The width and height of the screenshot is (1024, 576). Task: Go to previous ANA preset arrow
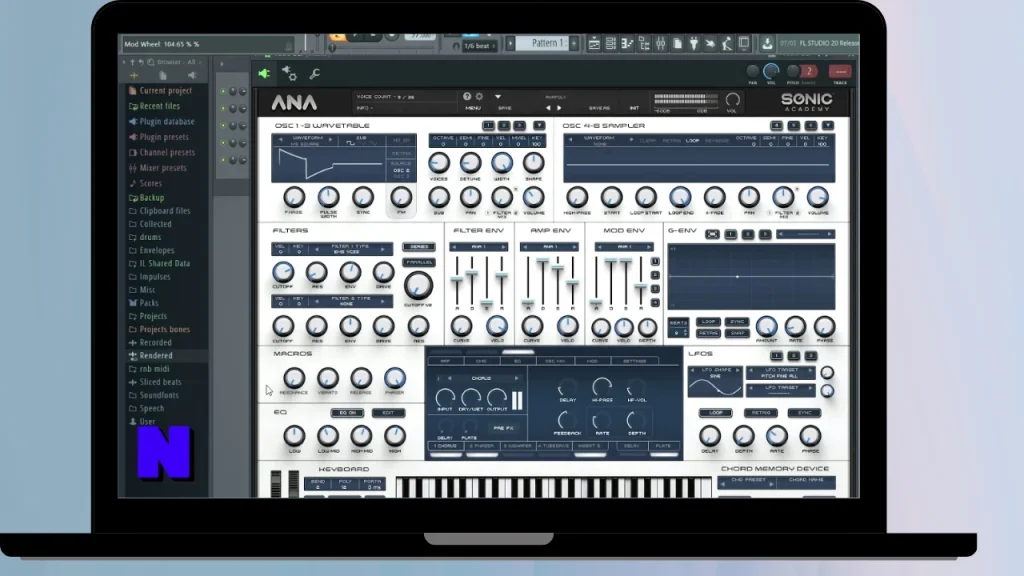click(548, 108)
